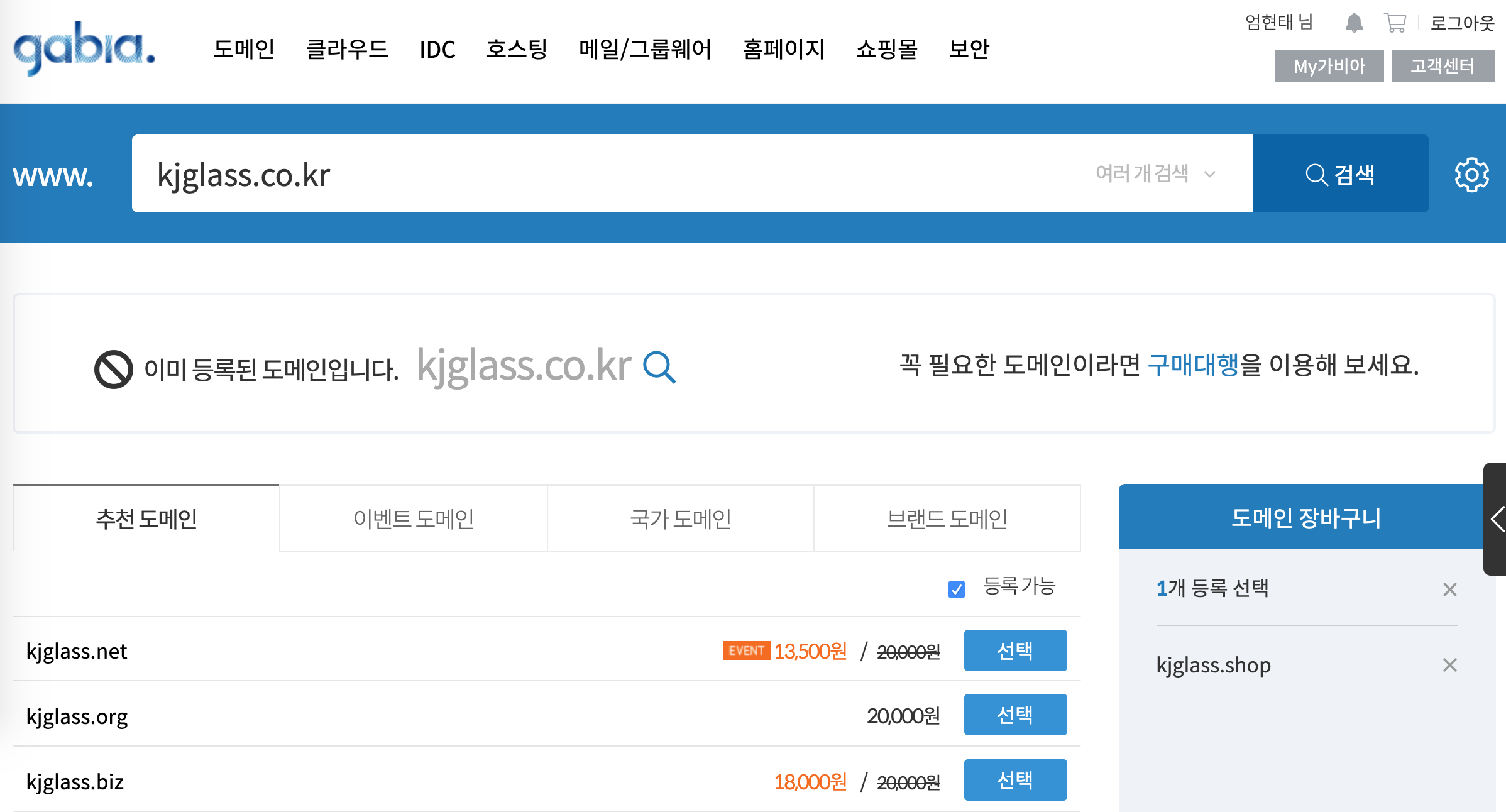Expand the 여러 개 검색 dropdown
This screenshot has width=1506, height=812.
click(1155, 173)
